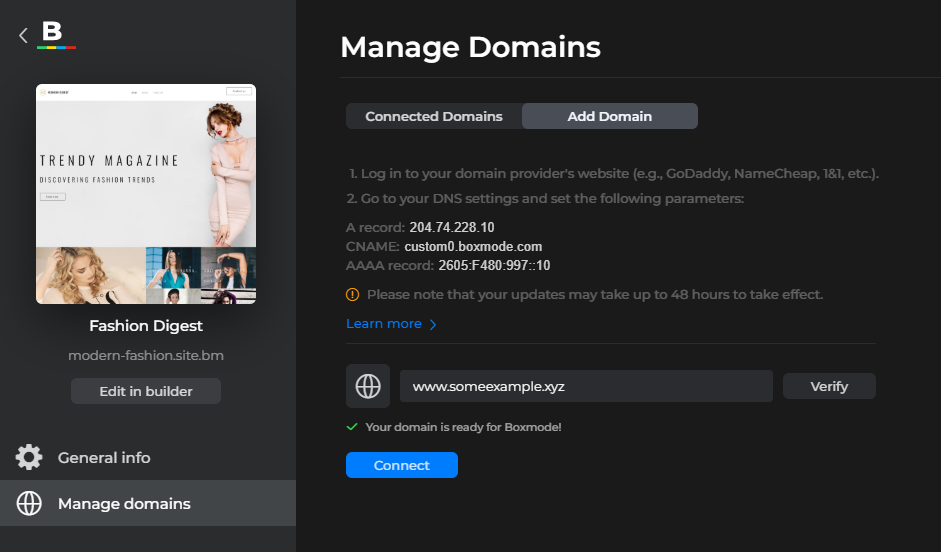
Task: Click the chevron arrow after Learn more
Action: point(433,324)
